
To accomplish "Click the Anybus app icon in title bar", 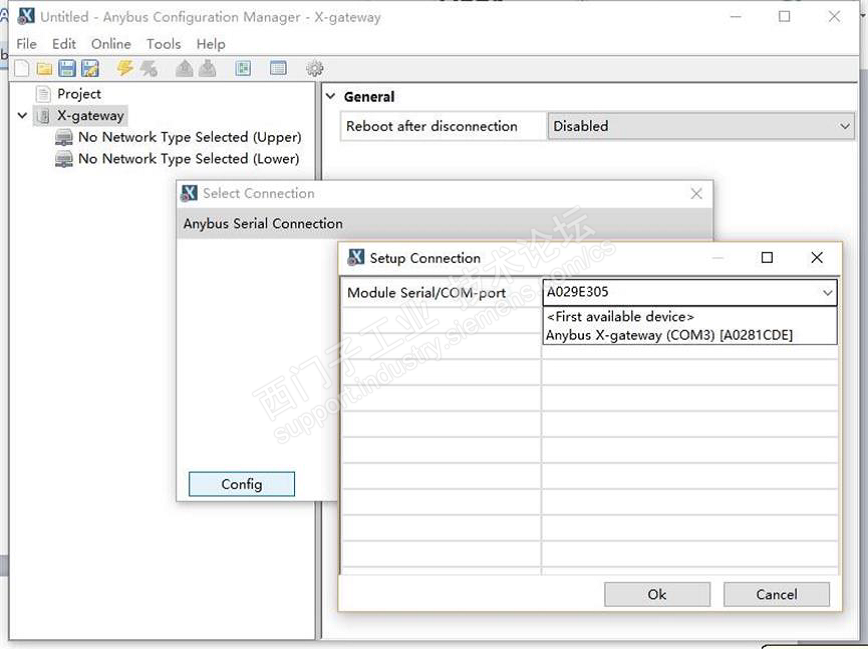I will (x=26, y=17).
